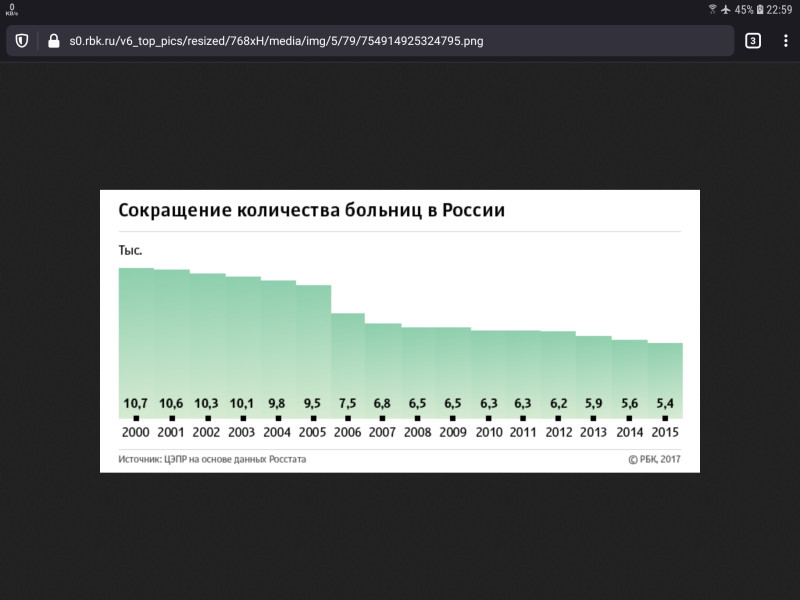Open the browser three-dot menu
Screen dimensions: 800x600
(785, 41)
